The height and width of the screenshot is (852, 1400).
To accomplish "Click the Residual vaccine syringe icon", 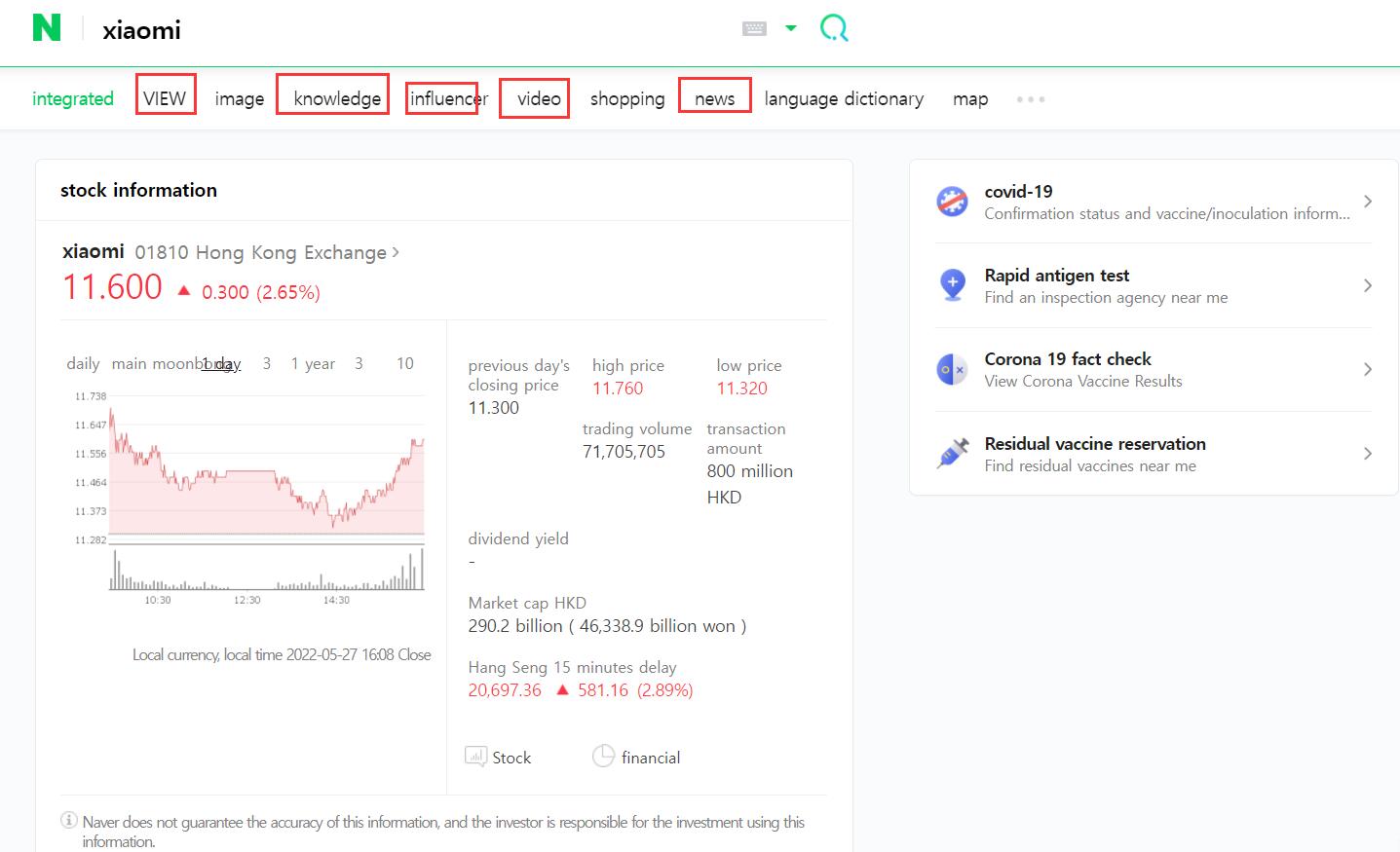I will (x=952, y=454).
